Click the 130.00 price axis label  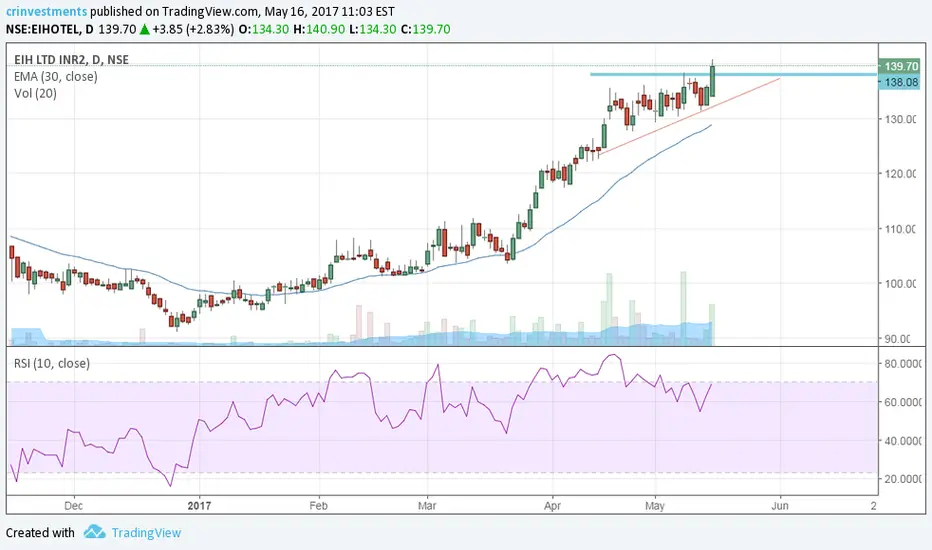[900, 120]
